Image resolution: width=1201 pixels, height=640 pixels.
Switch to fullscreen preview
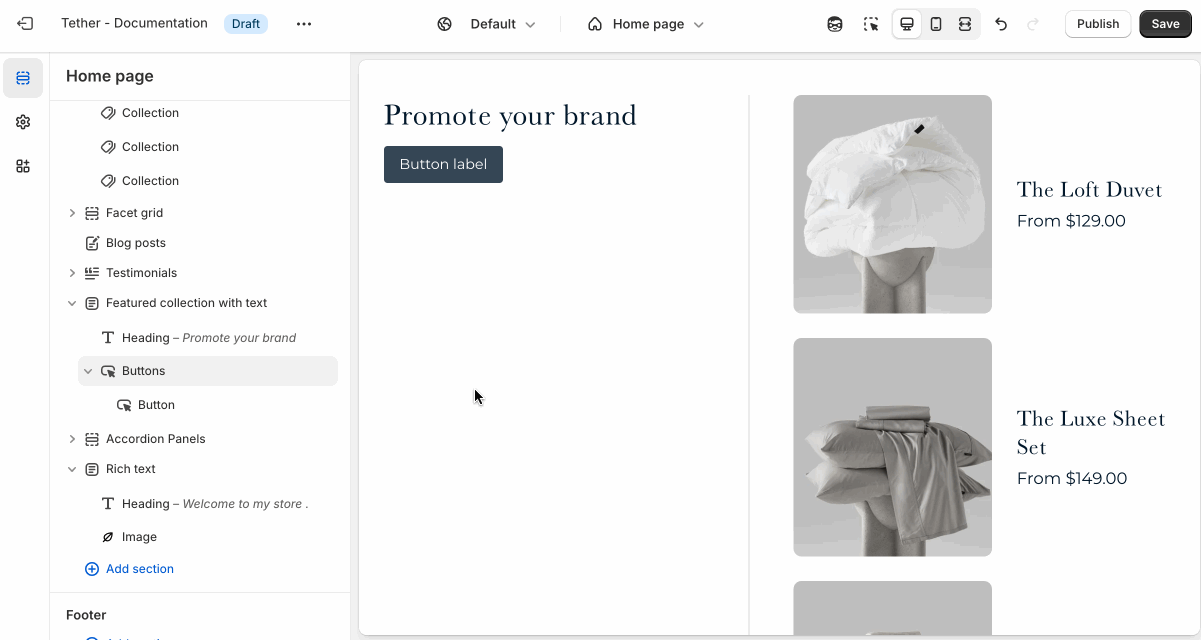(x=965, y=24)
